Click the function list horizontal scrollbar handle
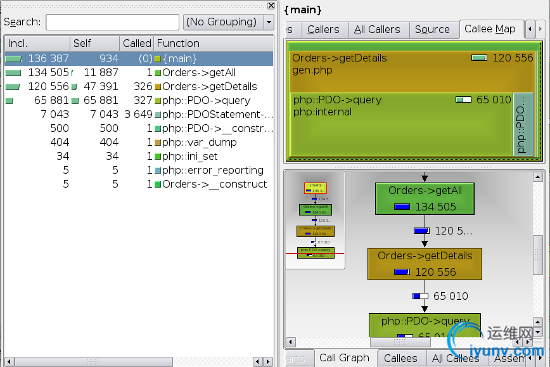Image resolution: width=550 pixels, height=367 pixels. pos(93,362)
